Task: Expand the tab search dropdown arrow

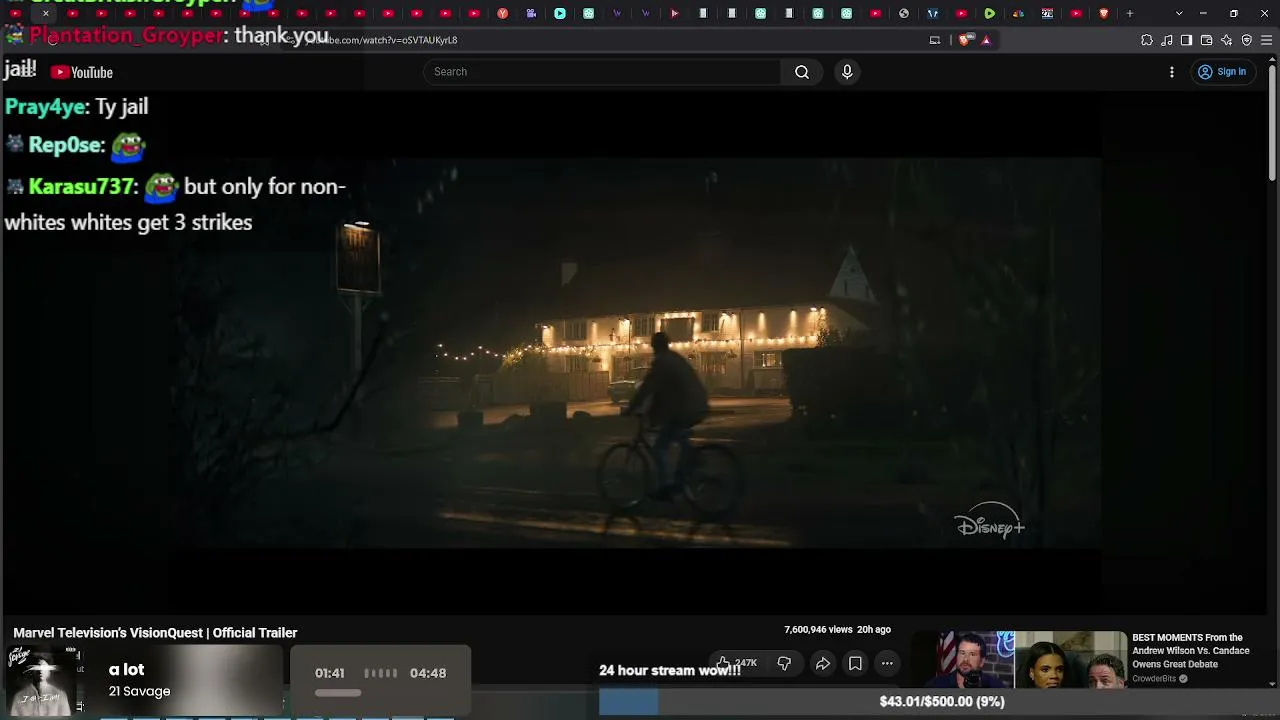Action: (1179, 13)
